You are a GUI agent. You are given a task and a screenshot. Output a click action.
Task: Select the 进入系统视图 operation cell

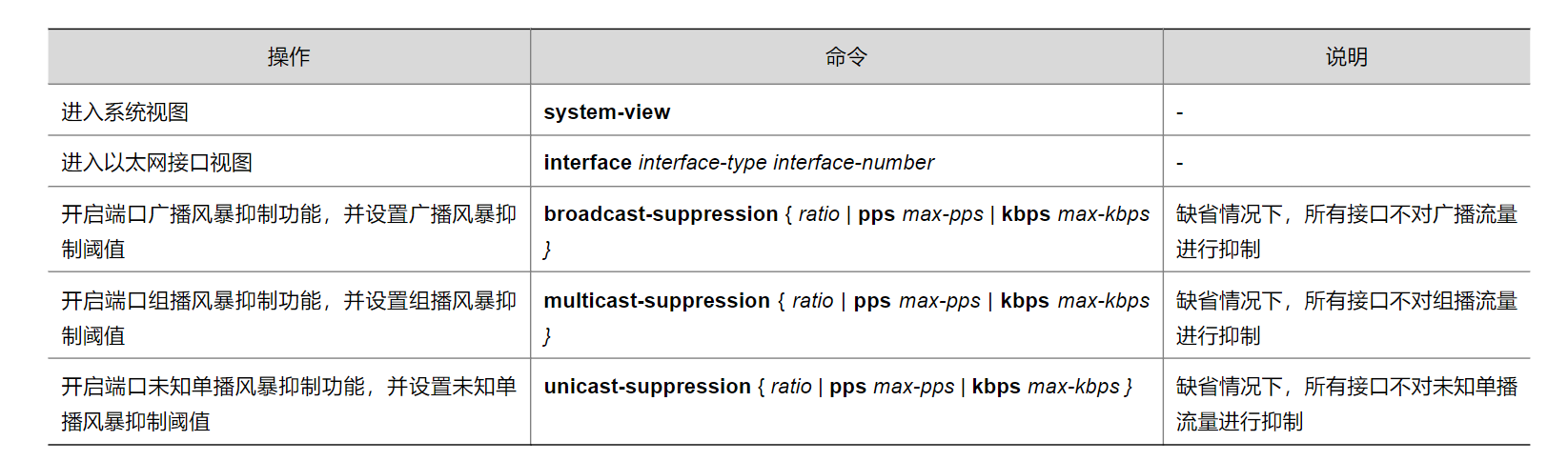tap(125, 112)
